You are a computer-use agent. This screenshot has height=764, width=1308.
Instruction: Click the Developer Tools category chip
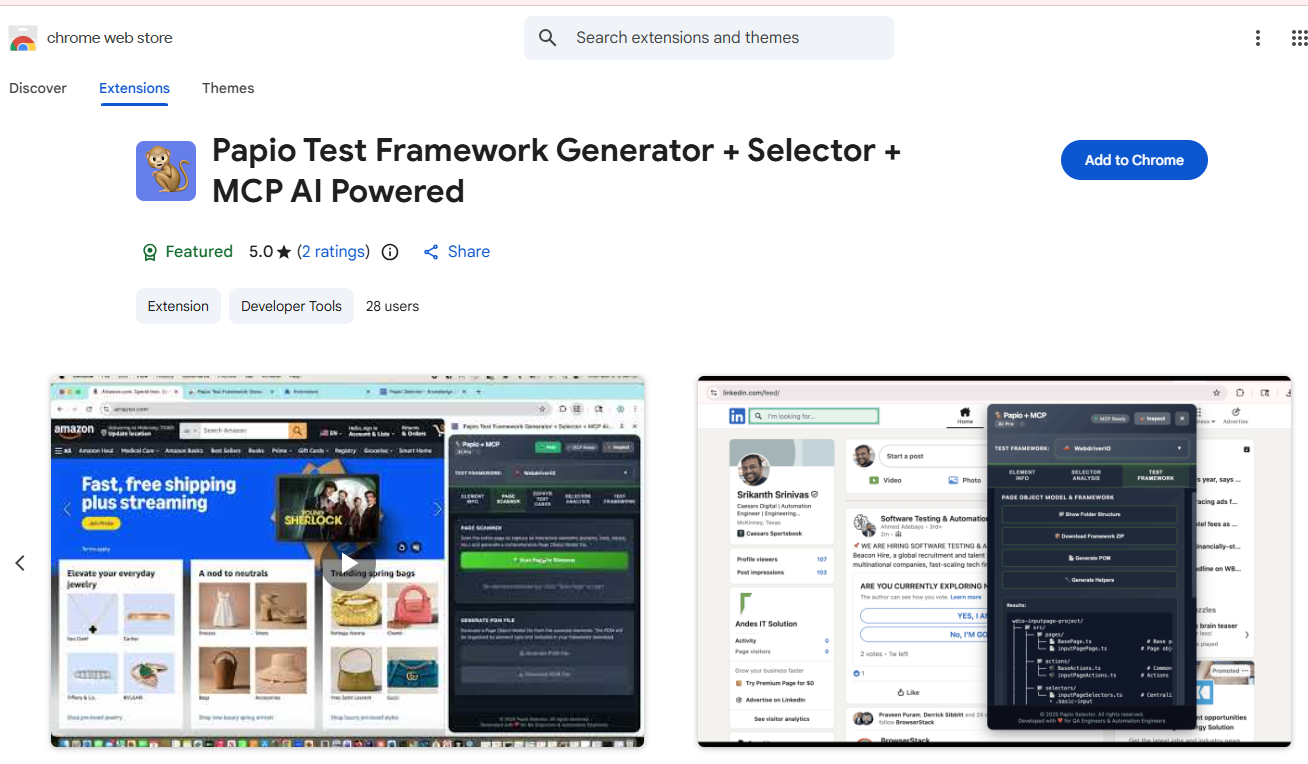coord(291,306)
